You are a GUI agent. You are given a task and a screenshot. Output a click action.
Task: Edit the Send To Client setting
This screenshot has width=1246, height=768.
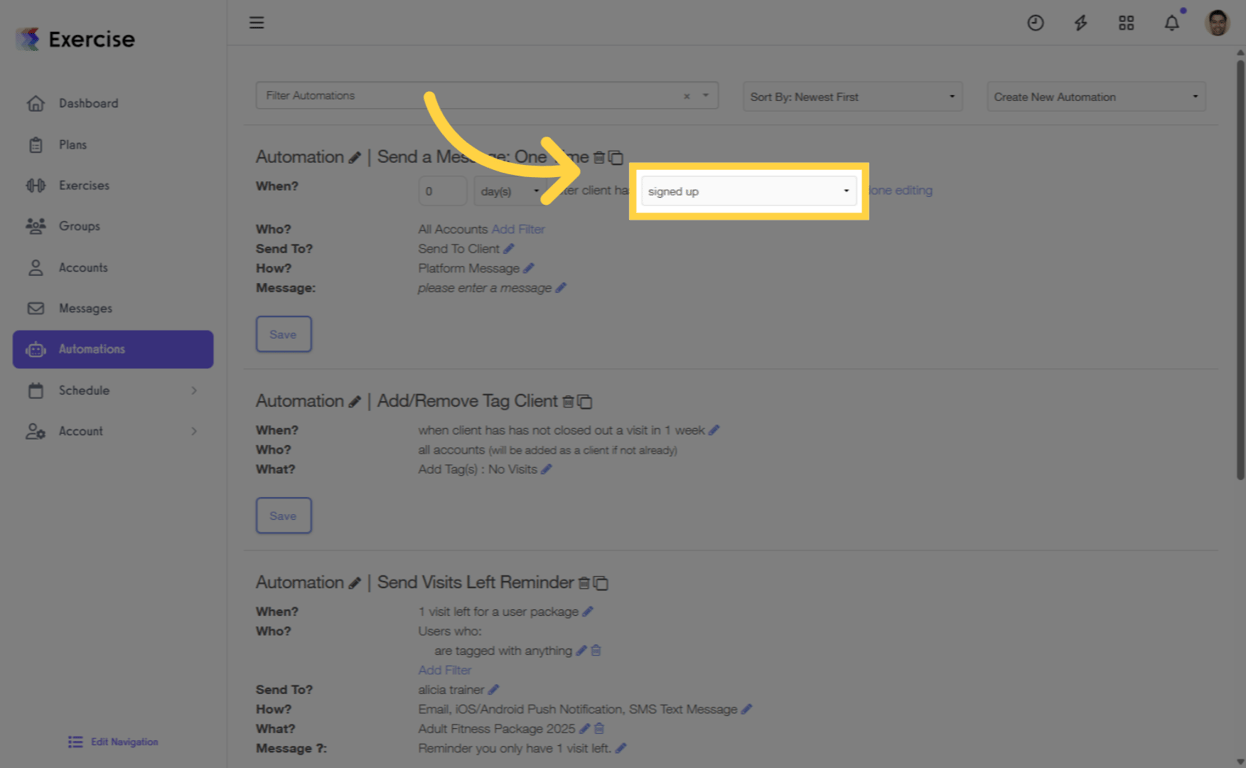(509, 249)
